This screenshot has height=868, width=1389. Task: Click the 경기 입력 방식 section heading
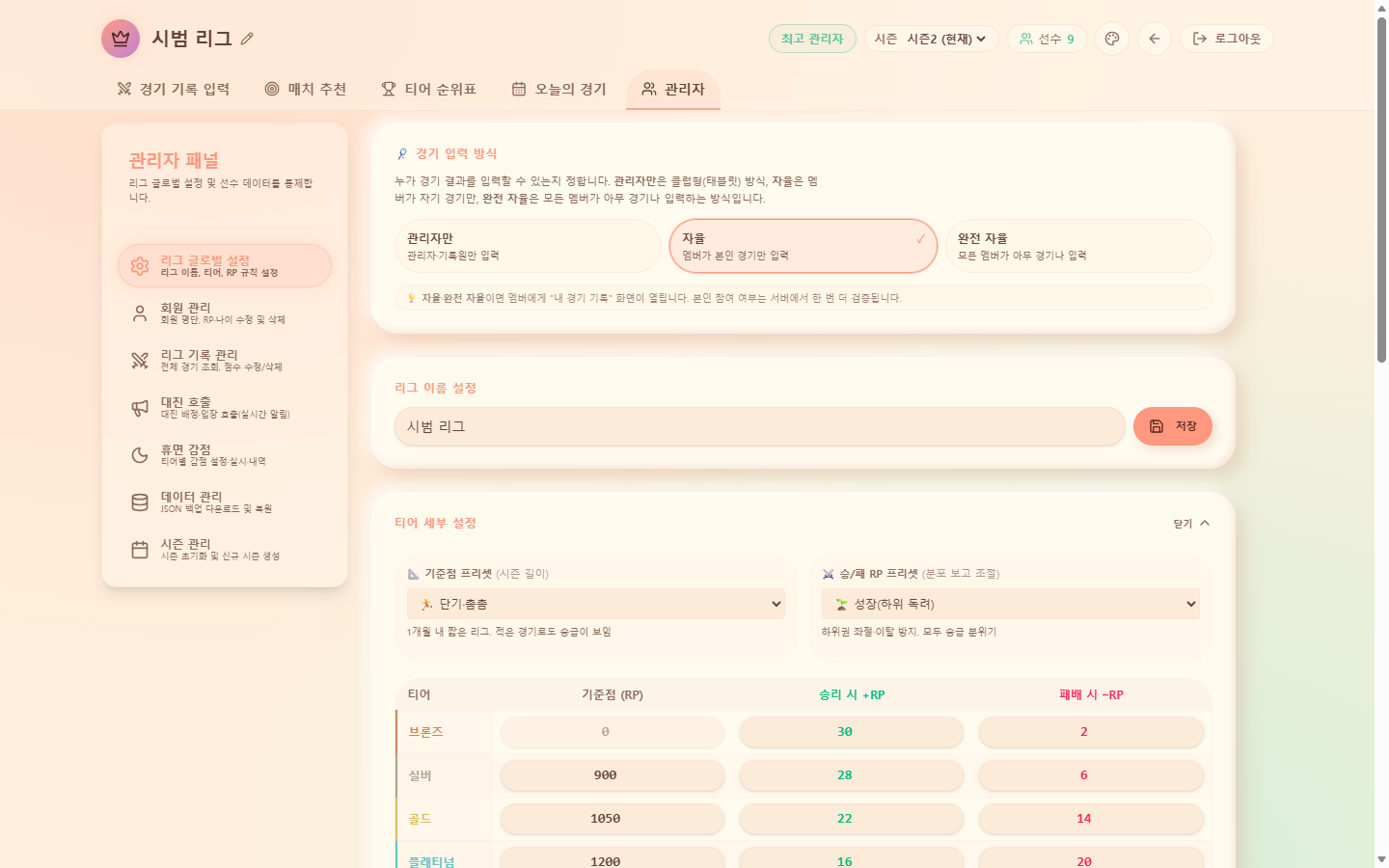coord(456,153)
